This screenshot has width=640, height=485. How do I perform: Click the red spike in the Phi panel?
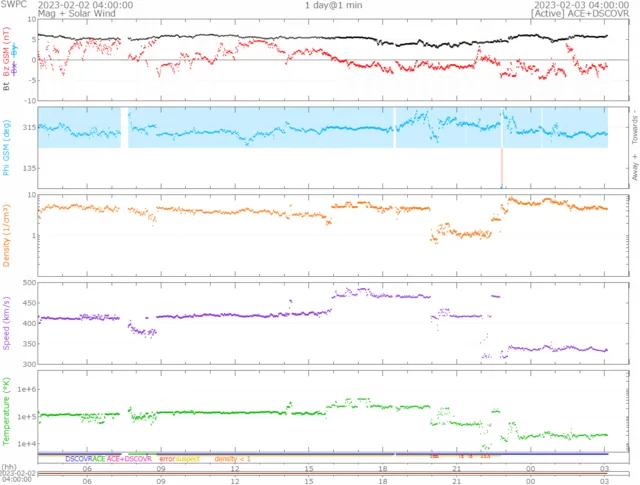[502, 170]
